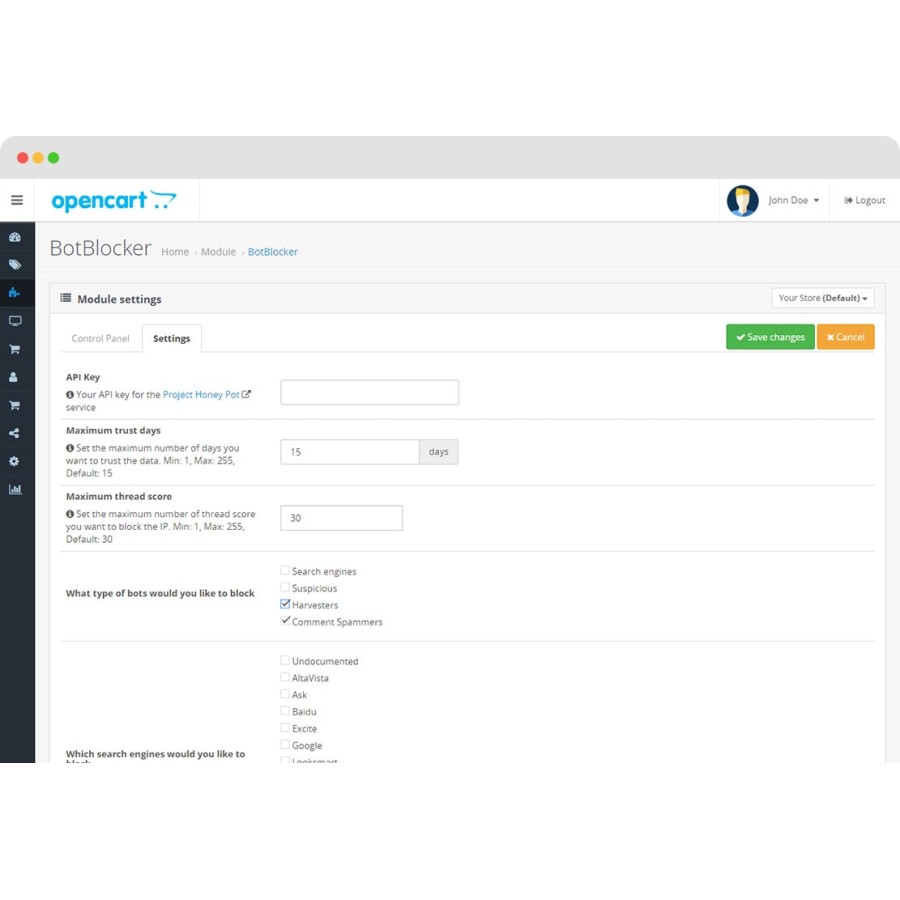The height and width of the screenshot is (900, 900).
Task: Open the Catalog tags sidebar icon
Action: point(15,265)
